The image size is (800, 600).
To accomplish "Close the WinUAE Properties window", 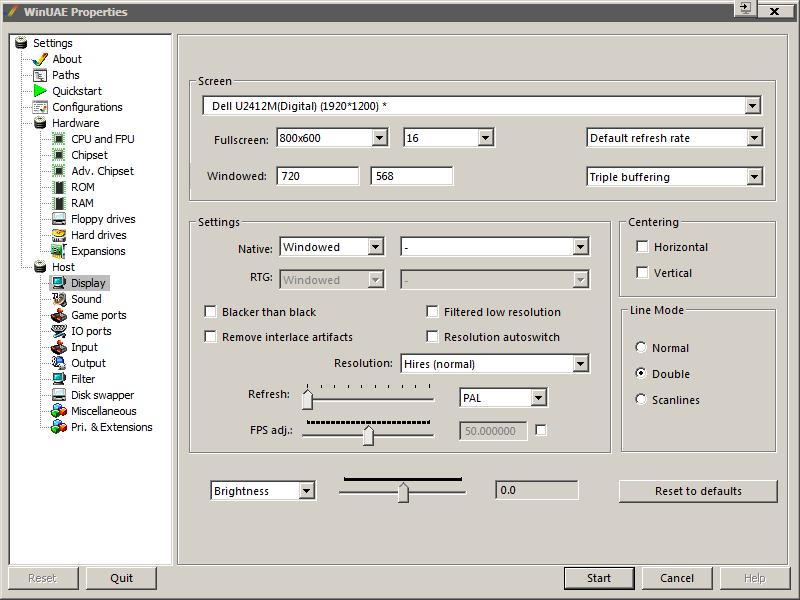I will [774, 11].
